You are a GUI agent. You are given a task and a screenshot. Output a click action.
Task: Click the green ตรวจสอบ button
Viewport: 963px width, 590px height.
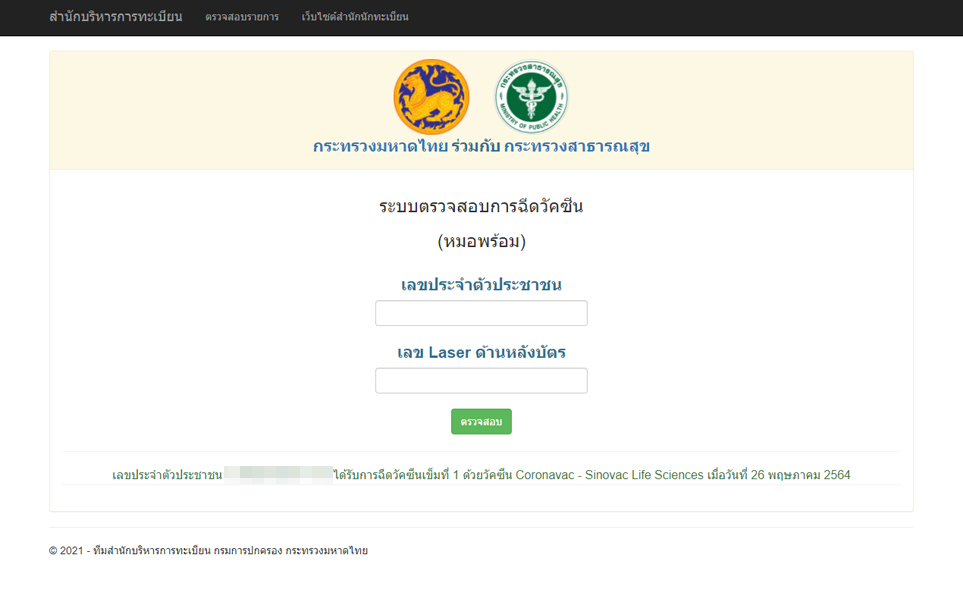482,422
